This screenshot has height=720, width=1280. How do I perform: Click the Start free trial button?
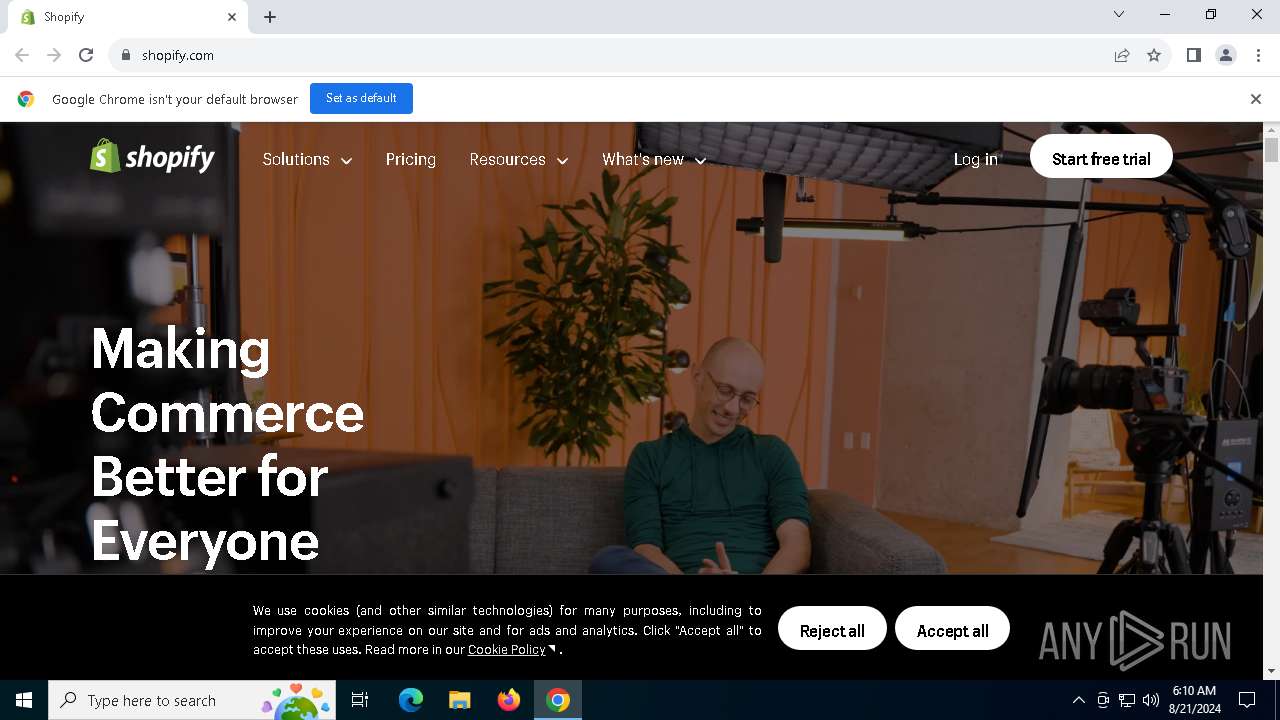1101,158
